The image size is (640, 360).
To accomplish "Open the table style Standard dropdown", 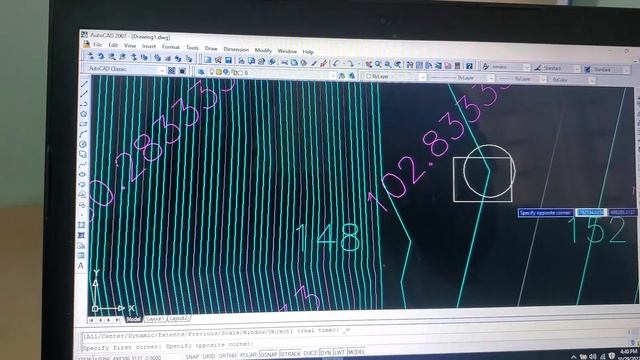I will pyautogui.click(x=627, y=70).
